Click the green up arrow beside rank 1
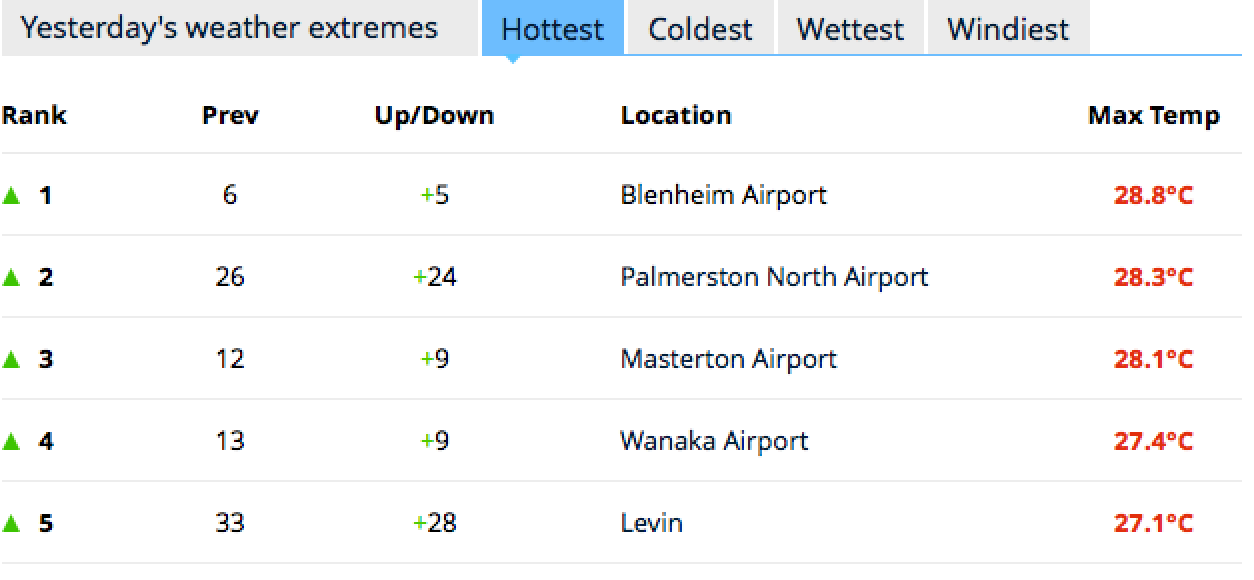Image resolution: width=1254 pixels, height=580 pixels. coord(11,195)
